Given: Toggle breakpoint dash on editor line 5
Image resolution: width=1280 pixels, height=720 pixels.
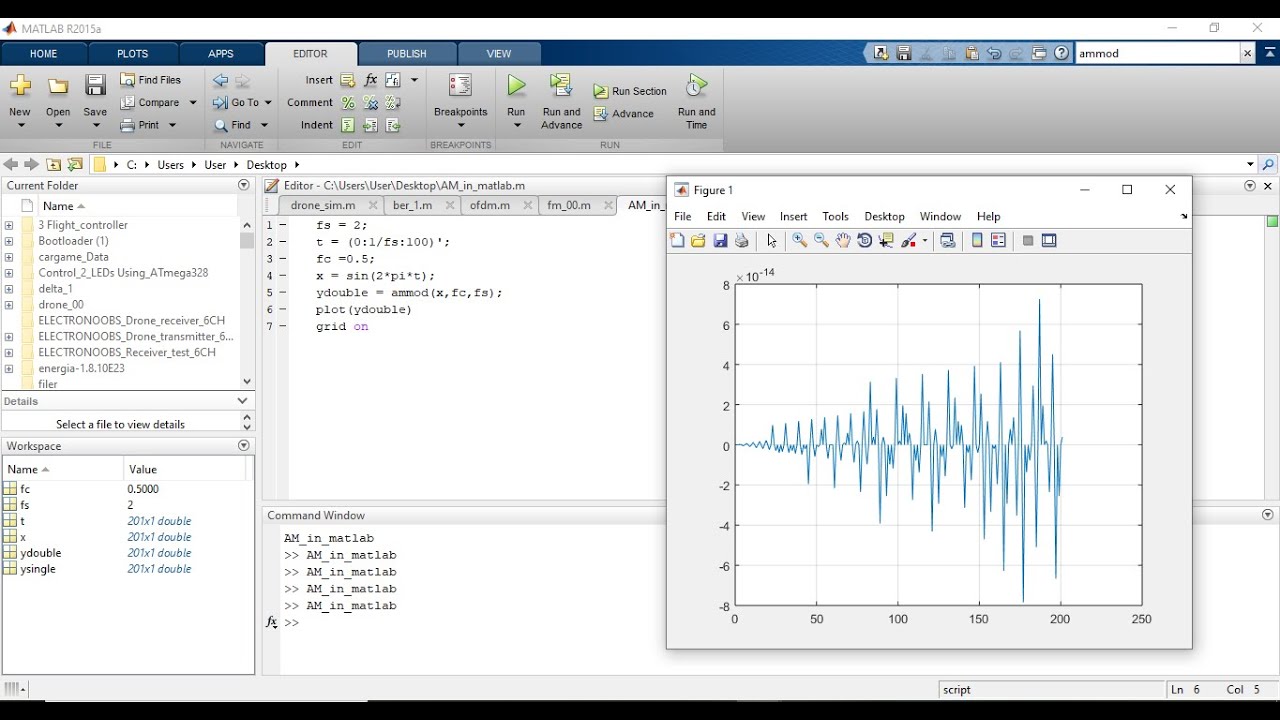Looking at the screenshot, I should (283, 293).
